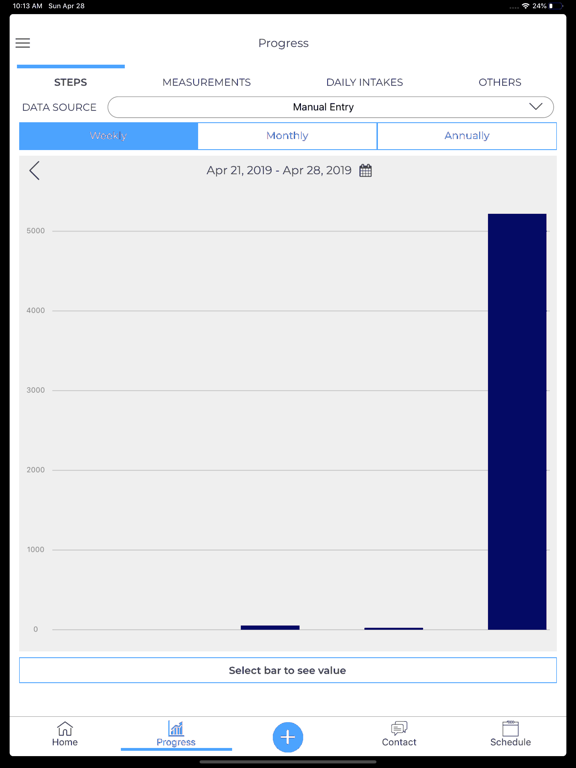This screenshot has width=576, height=768.
Task: Tap the date Sun Apr 28 in status bar
Action: [66, 6]
